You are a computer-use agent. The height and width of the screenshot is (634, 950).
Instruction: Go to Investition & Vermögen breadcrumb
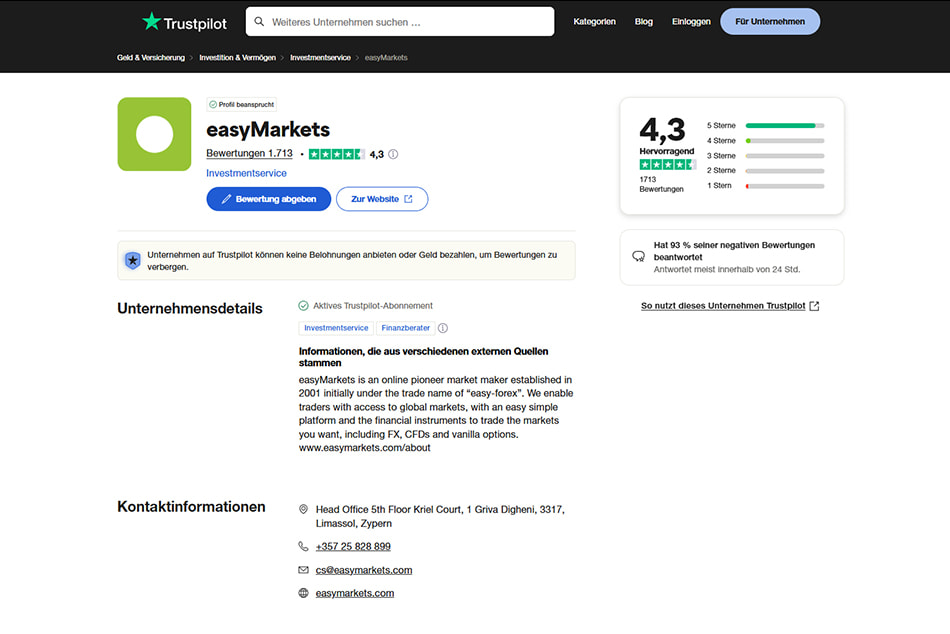(238, 58)
